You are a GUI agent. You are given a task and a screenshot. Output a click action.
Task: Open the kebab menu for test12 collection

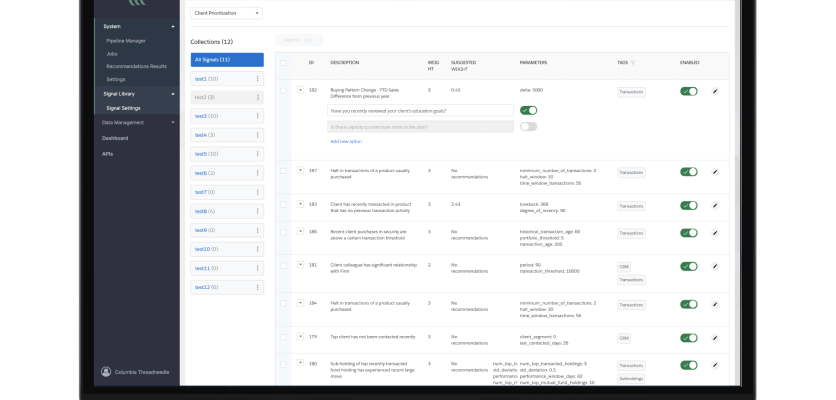(x=258, y=287)
